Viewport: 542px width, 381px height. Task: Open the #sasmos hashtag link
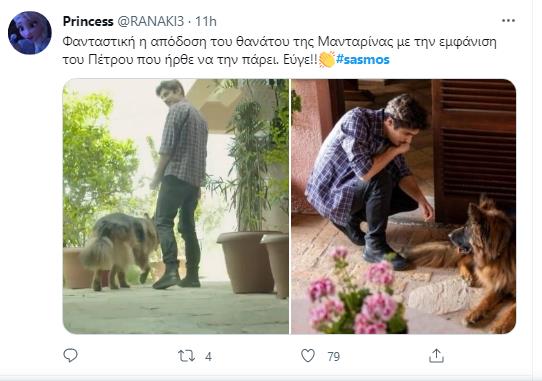click(363, 59)
